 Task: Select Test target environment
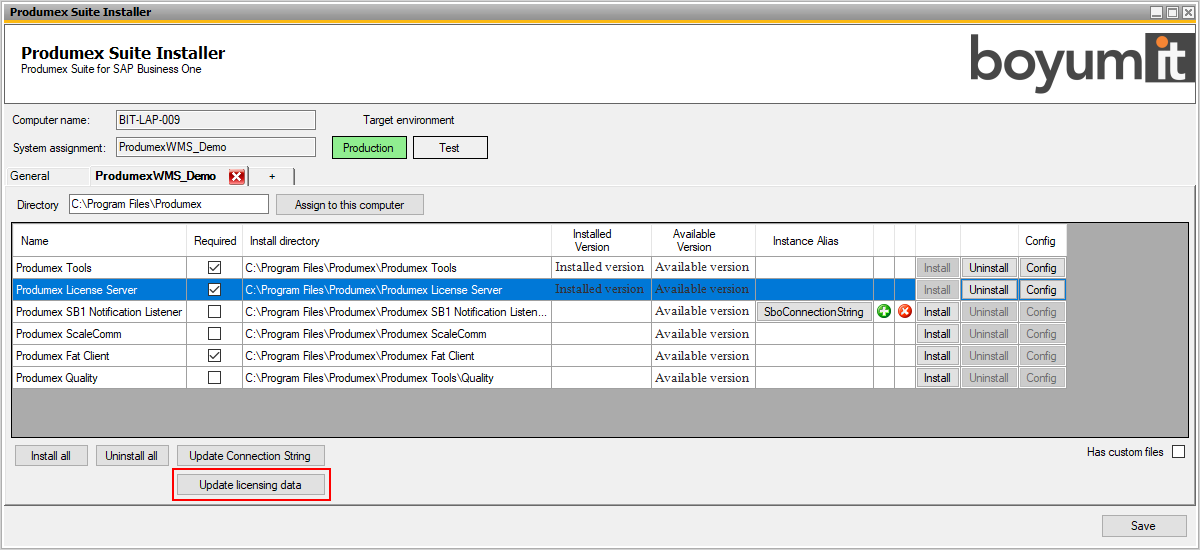(450, 148)
